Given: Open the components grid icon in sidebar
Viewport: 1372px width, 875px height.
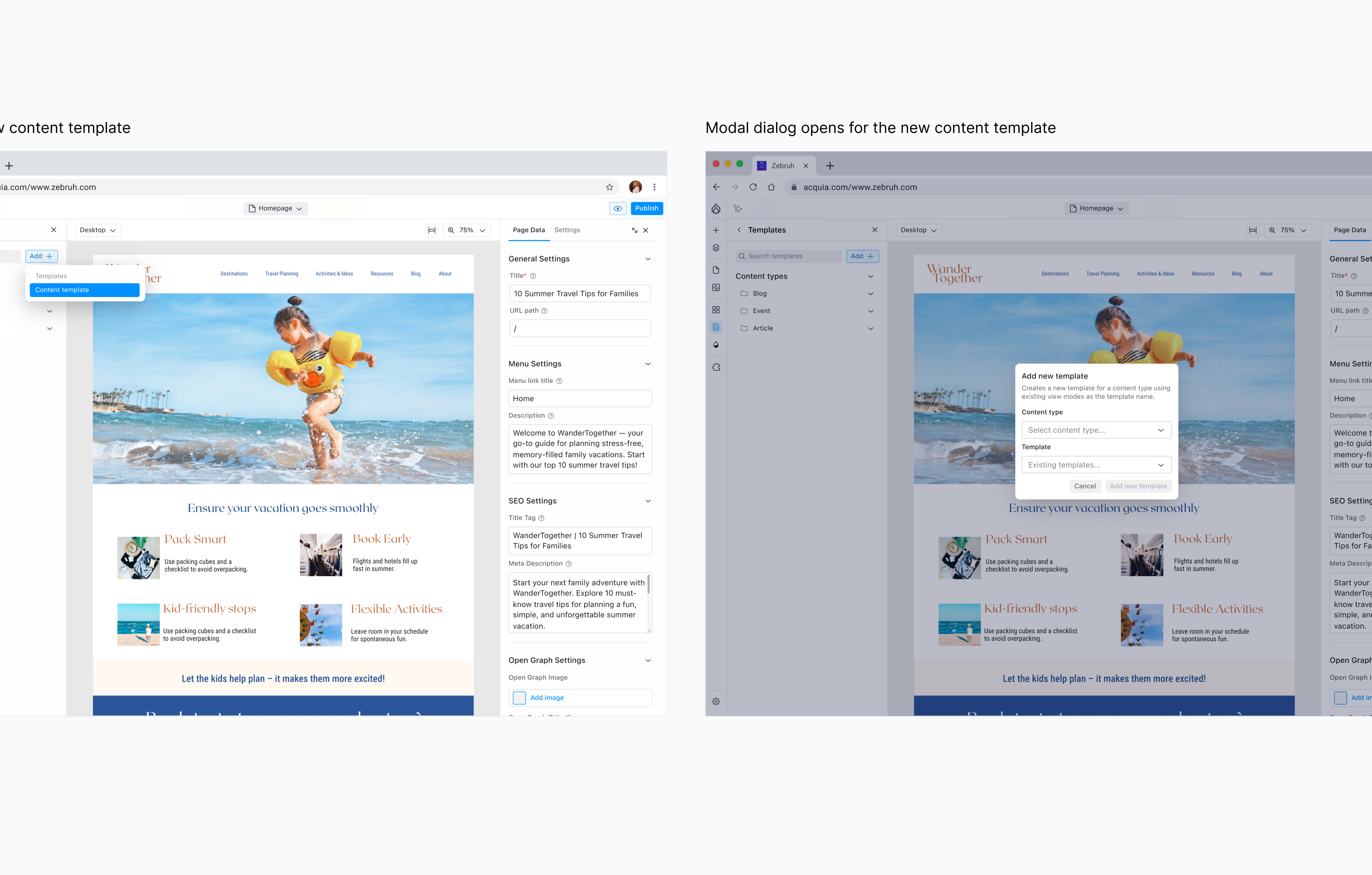Looking at the screenshot, I should 716,310.
